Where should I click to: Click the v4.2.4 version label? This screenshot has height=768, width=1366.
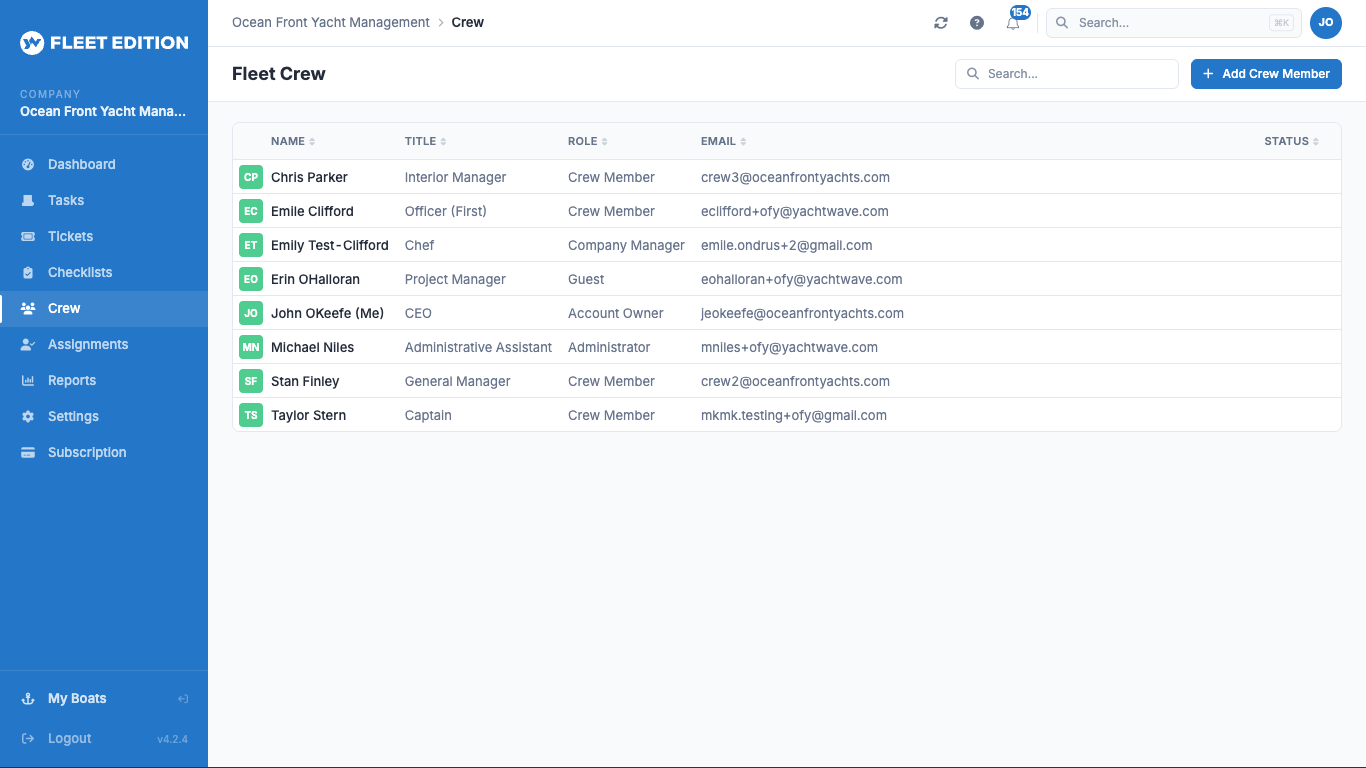tap(172, 739)
